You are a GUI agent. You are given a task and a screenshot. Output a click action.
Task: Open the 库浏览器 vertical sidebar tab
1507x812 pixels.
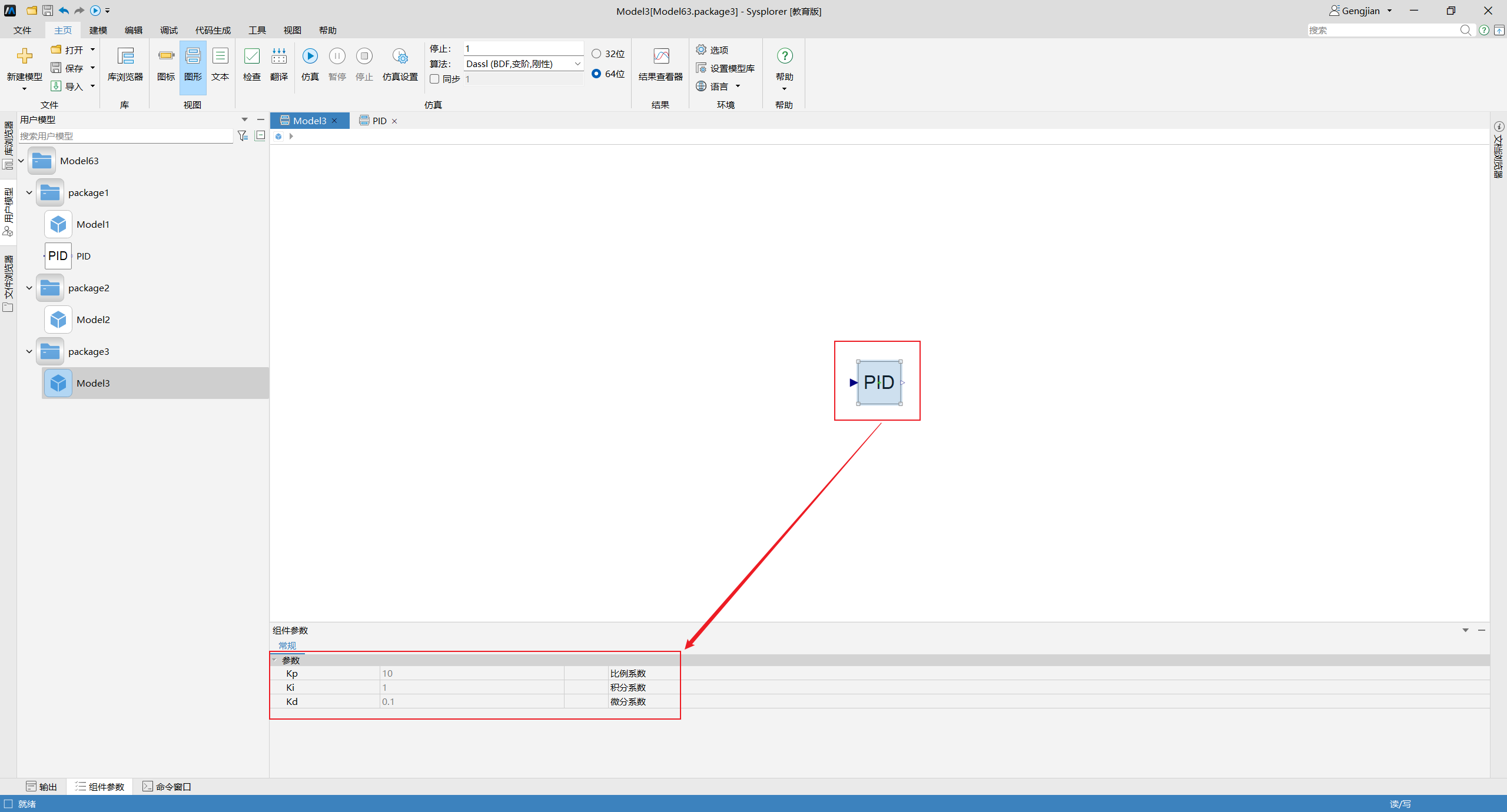pos(8,145)
